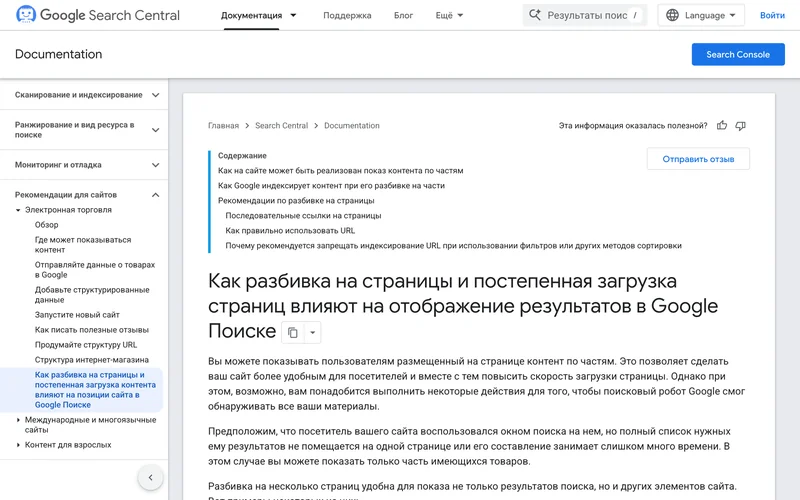
Task: Click the thumbs down not helpful icon
Action: [x=740, y=126]
